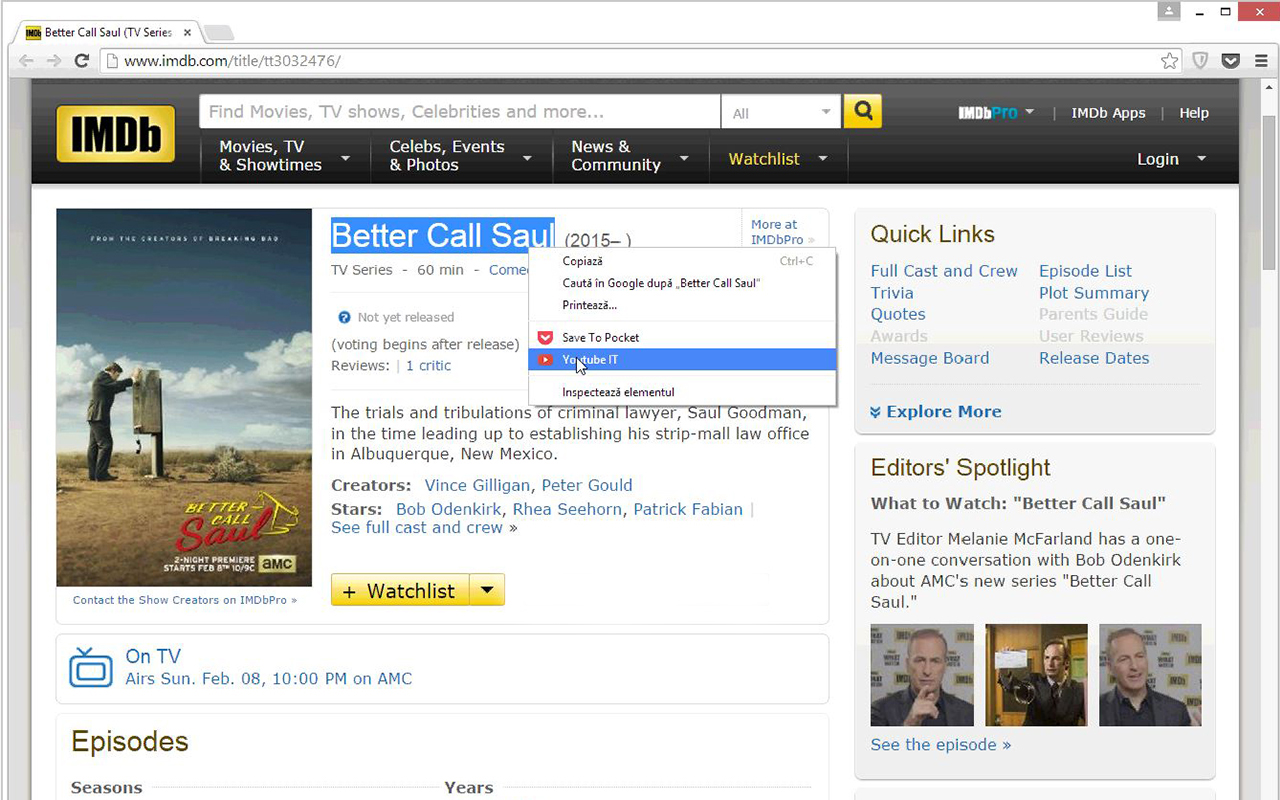Click the yellow search magnifier button
The image size is (1280, 800).
coord(862,111)
